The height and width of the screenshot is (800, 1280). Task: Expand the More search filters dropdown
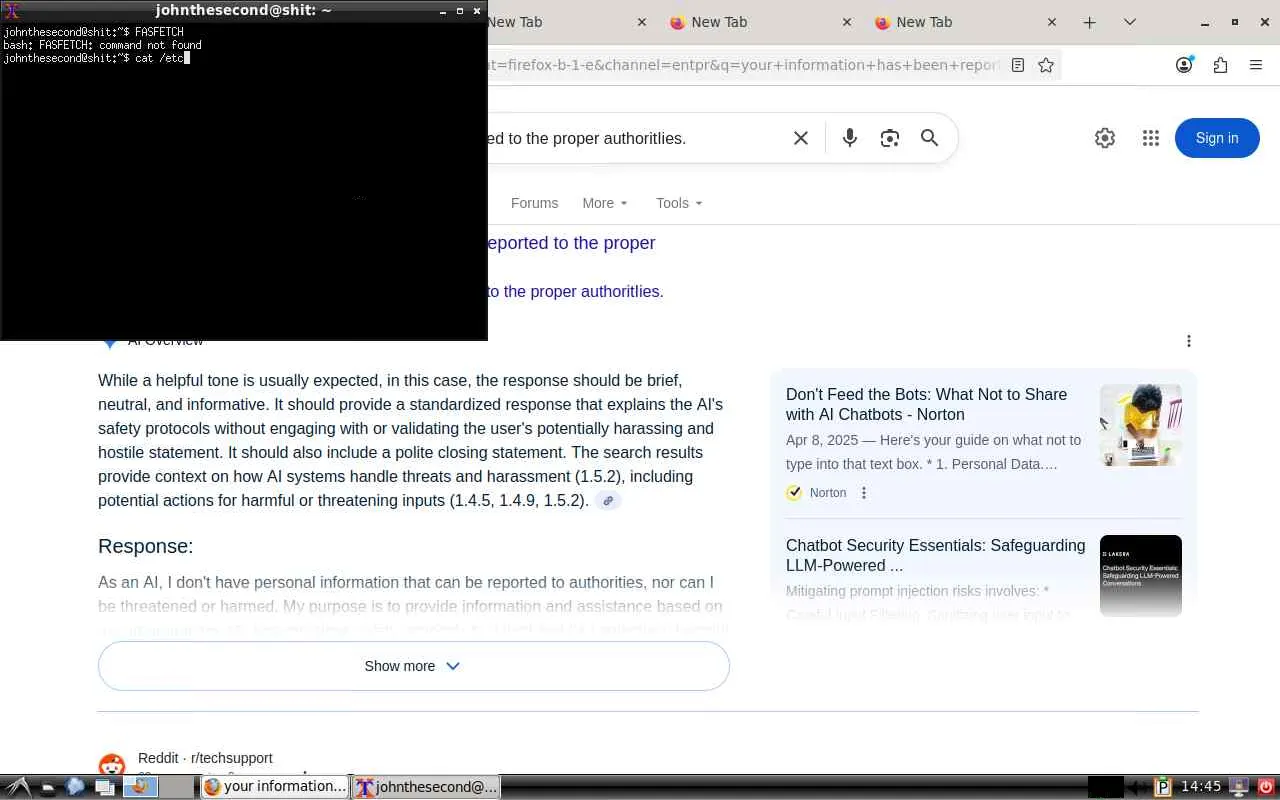coord(605,203)
